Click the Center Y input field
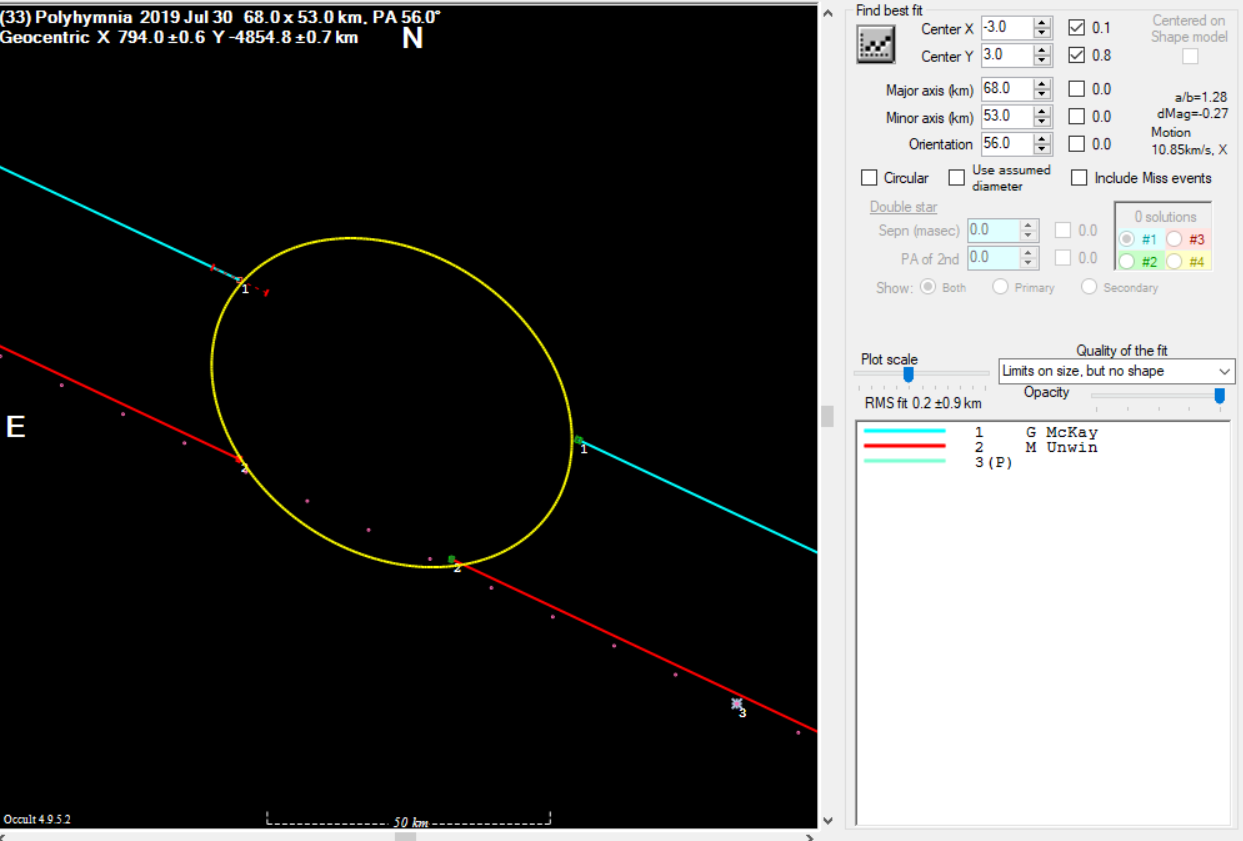 tap(1007, 55)
